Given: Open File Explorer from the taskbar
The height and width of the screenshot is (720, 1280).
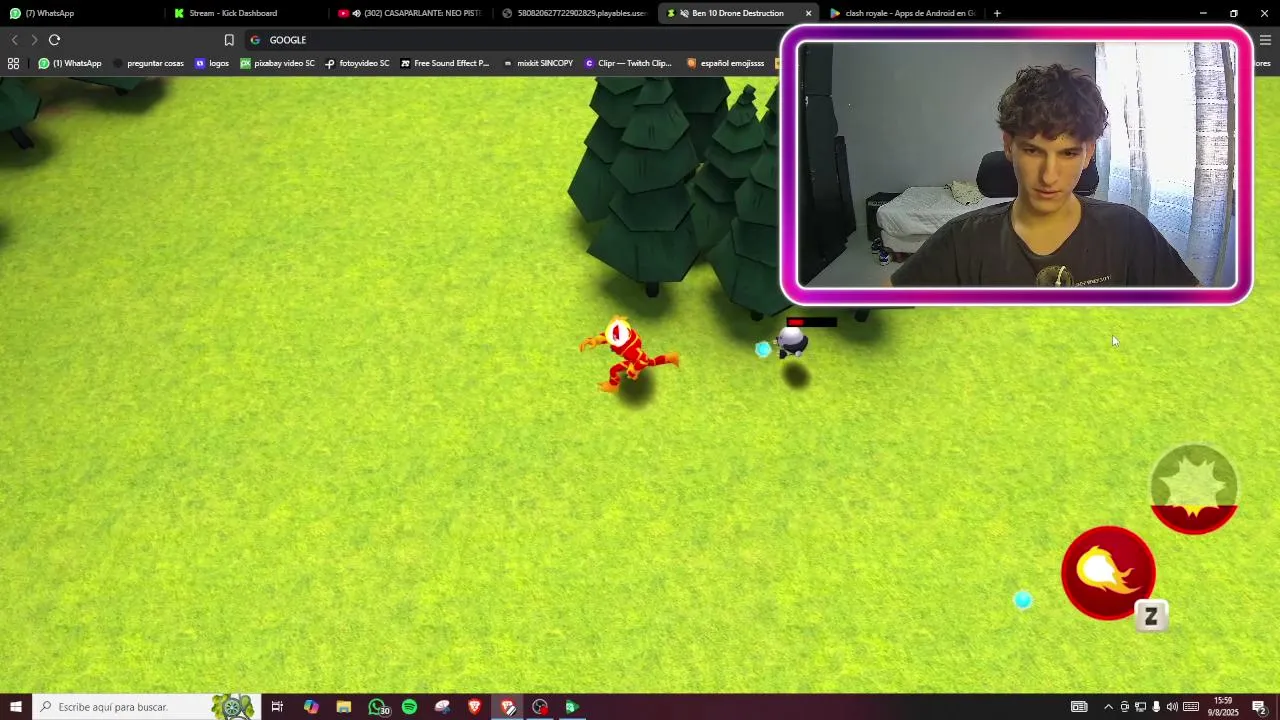Looking at the screenshot, I should [x=344, y=707].
